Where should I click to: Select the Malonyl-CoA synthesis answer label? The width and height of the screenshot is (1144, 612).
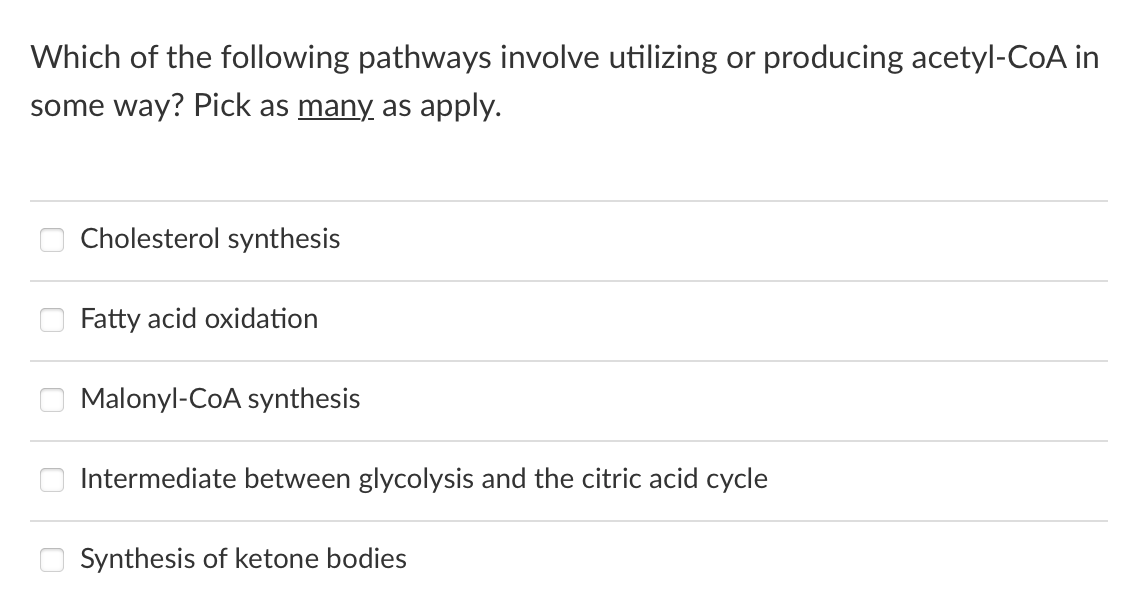pyautogui.click(x=220, y=399)
